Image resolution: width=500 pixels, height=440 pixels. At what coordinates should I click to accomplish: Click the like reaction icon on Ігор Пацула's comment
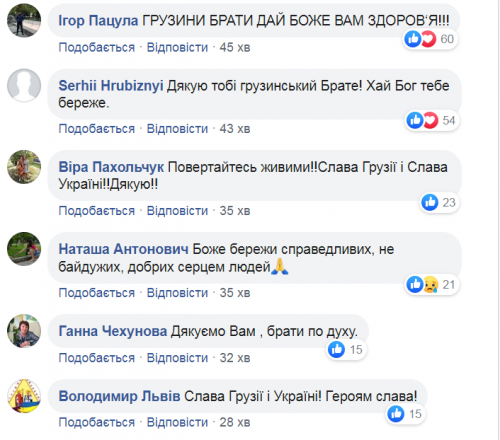(413, 39)
